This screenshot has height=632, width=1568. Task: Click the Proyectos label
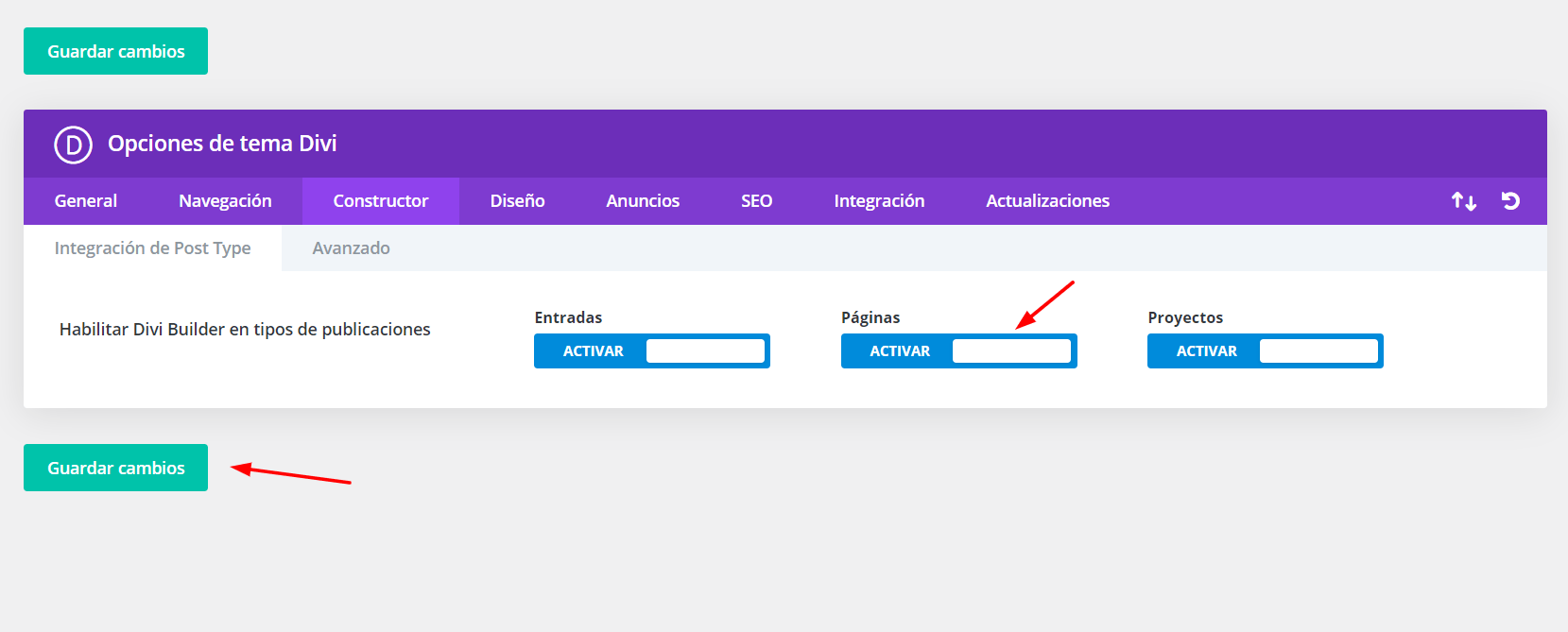[x=1185, y=317]
